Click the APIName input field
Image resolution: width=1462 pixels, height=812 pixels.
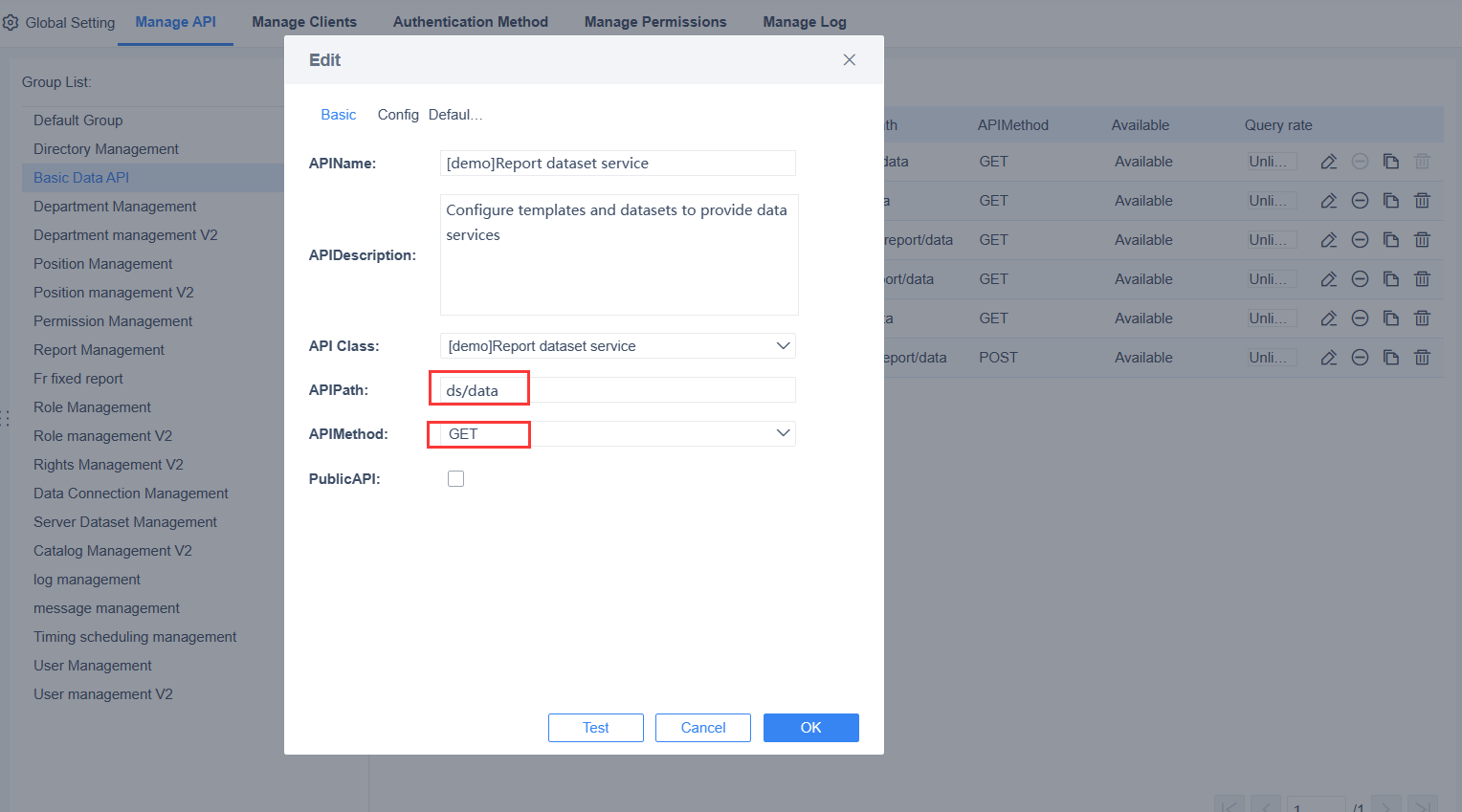tap(617, 163)
